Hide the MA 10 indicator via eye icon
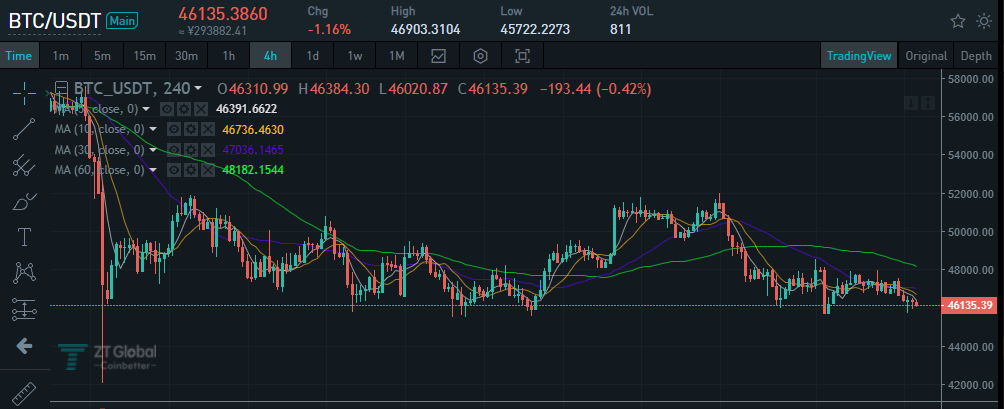 point(173,129)
